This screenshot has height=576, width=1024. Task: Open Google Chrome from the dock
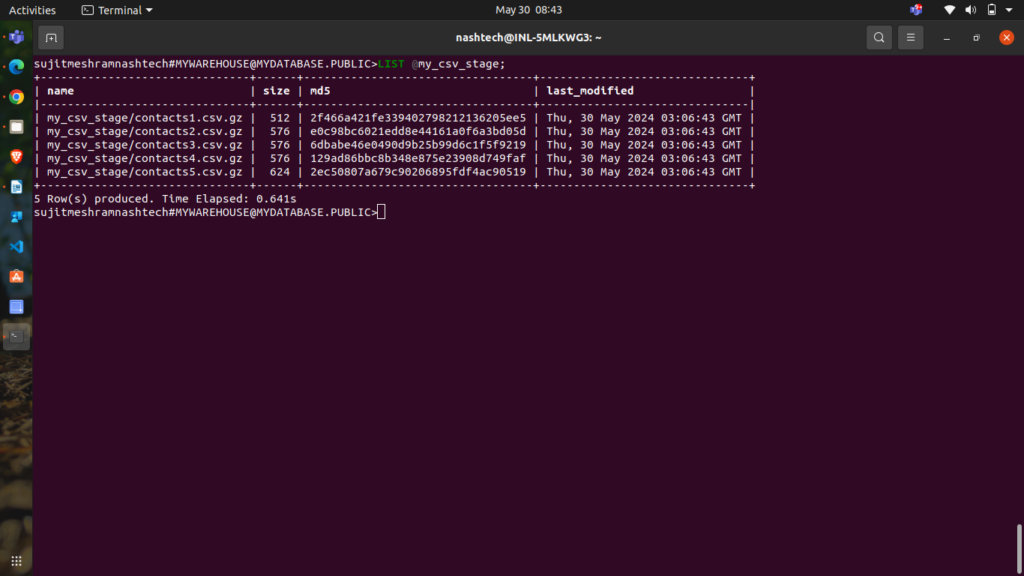pos(16,97)
